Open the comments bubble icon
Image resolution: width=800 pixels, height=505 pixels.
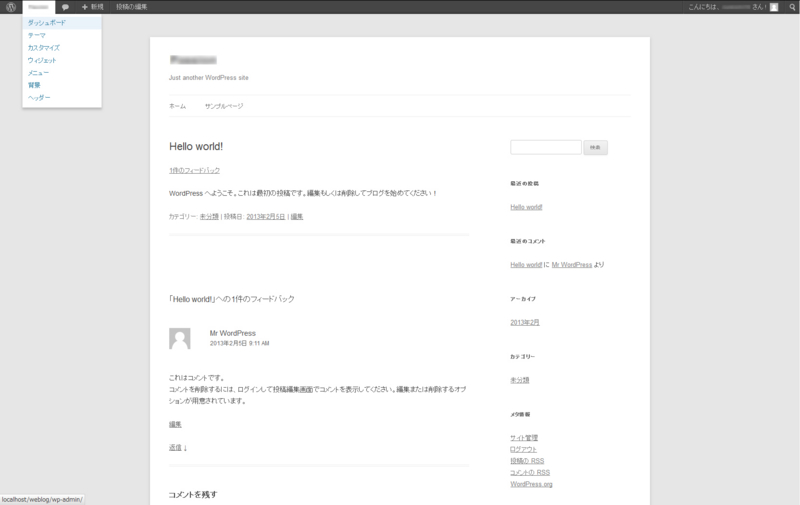65,7
